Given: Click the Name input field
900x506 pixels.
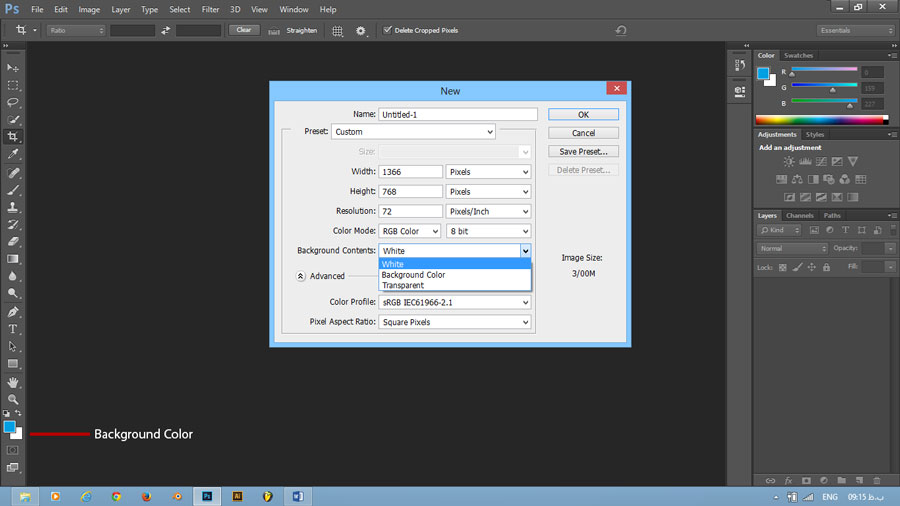Looking at the screenshot, I should [x=457, y=115].
